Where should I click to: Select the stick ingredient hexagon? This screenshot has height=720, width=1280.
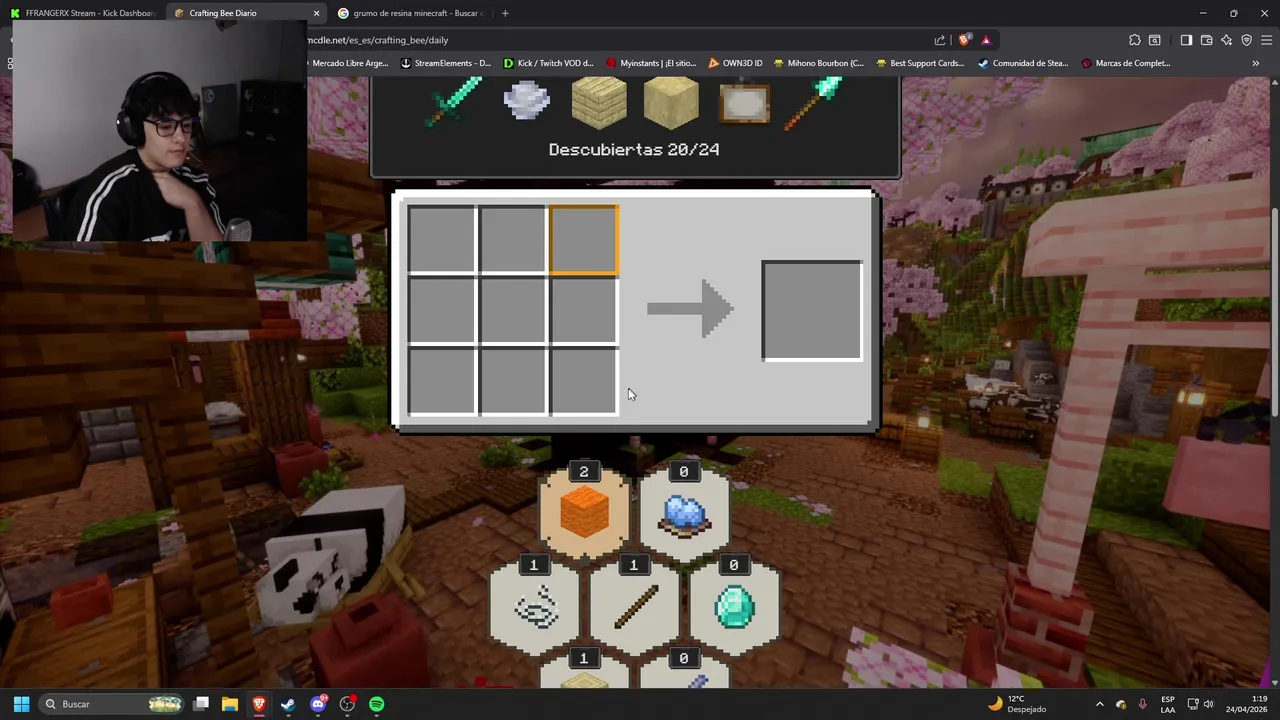click(634, 605)
